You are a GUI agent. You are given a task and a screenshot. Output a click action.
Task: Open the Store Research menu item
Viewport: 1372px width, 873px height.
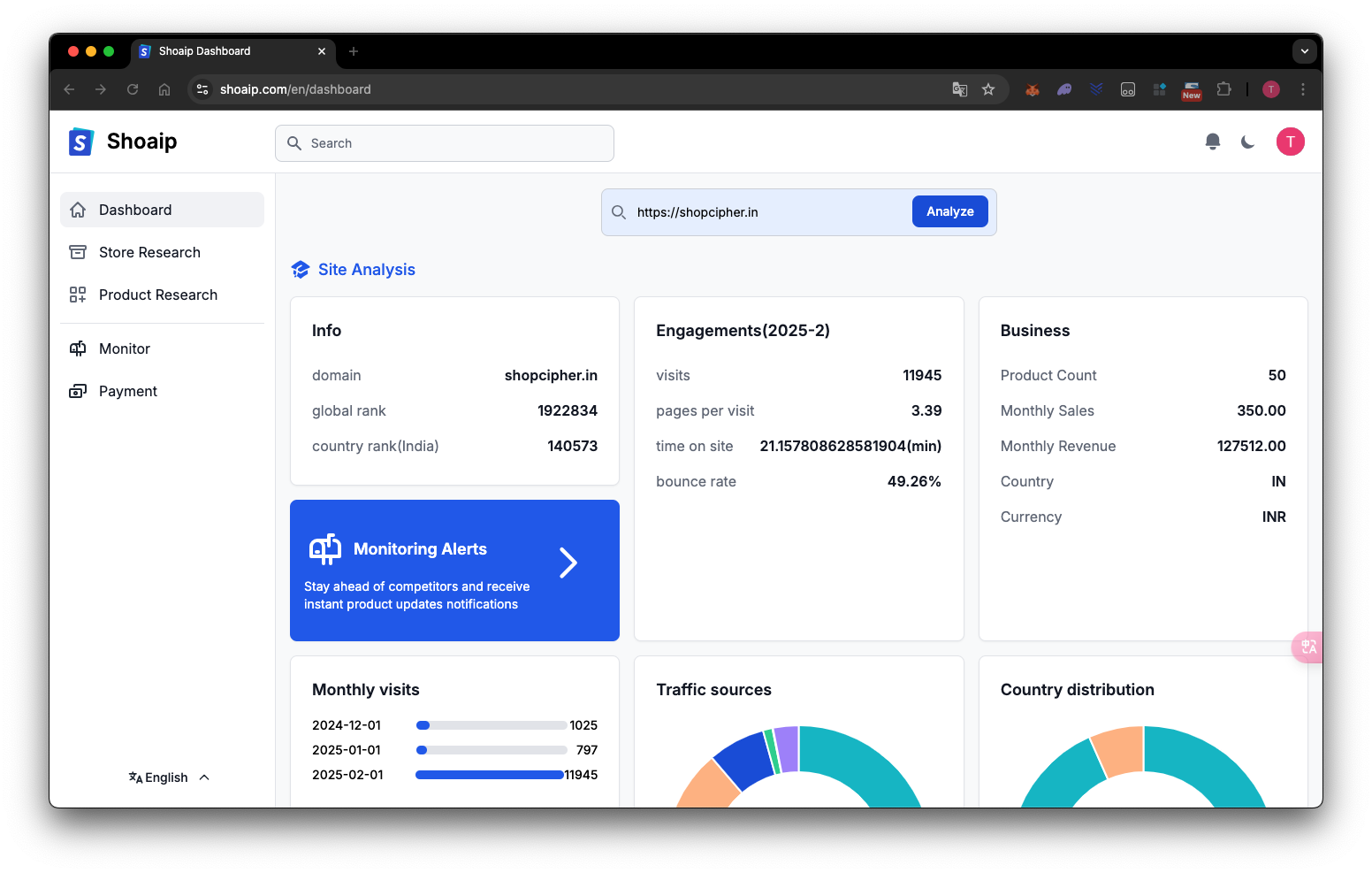point(149,252)
